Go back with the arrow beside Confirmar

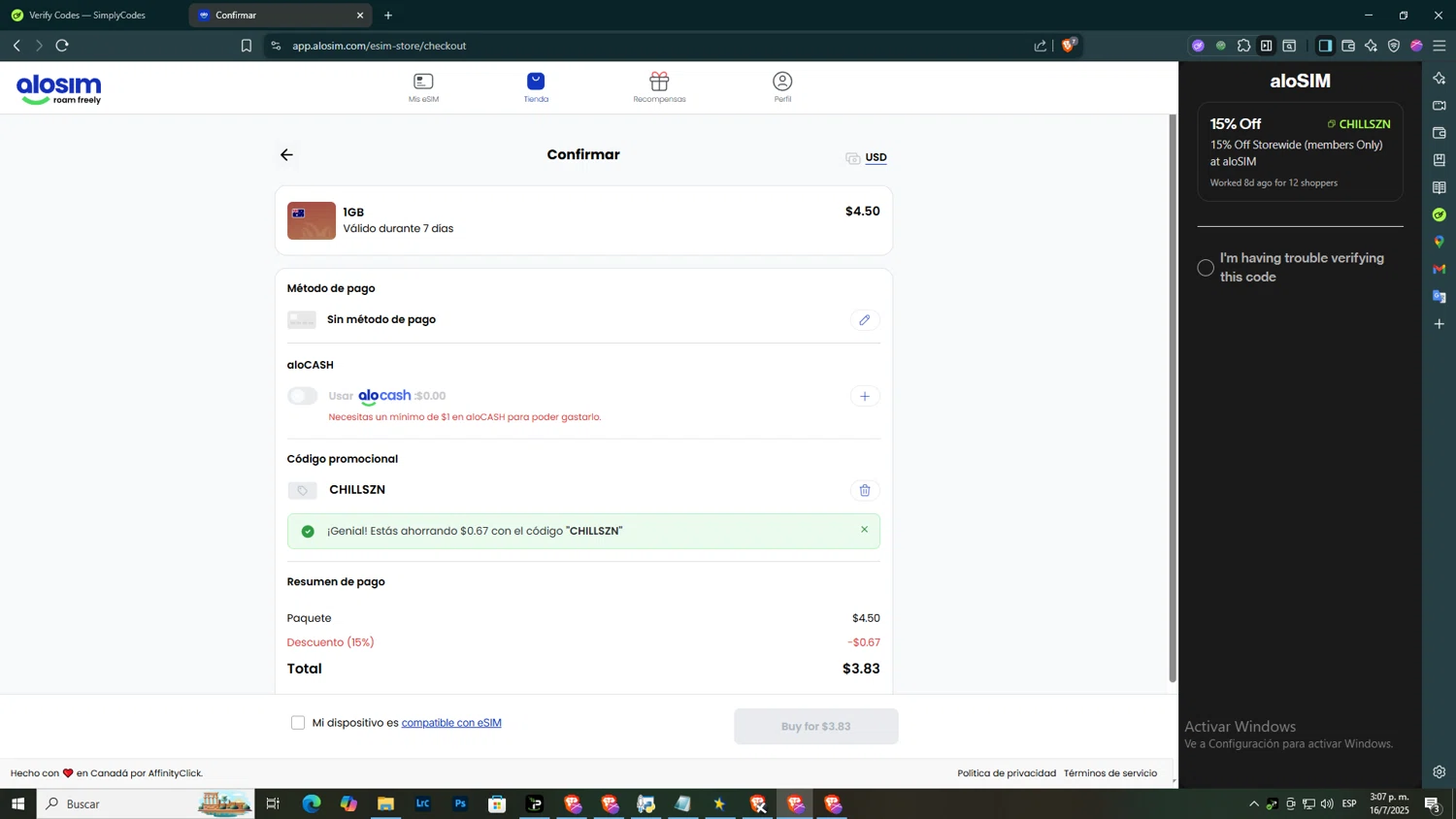click(286, 155)
